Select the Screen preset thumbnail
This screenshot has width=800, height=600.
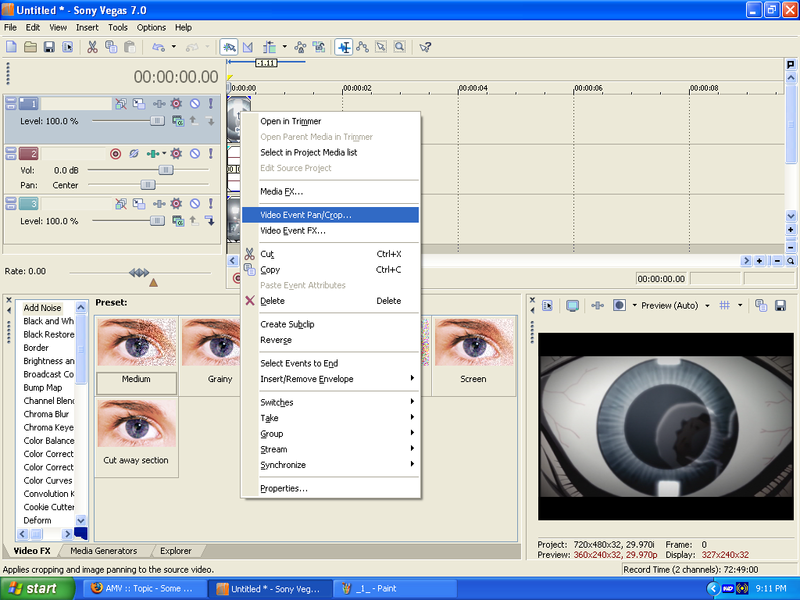pyautogui.click(x=474, y=342)
